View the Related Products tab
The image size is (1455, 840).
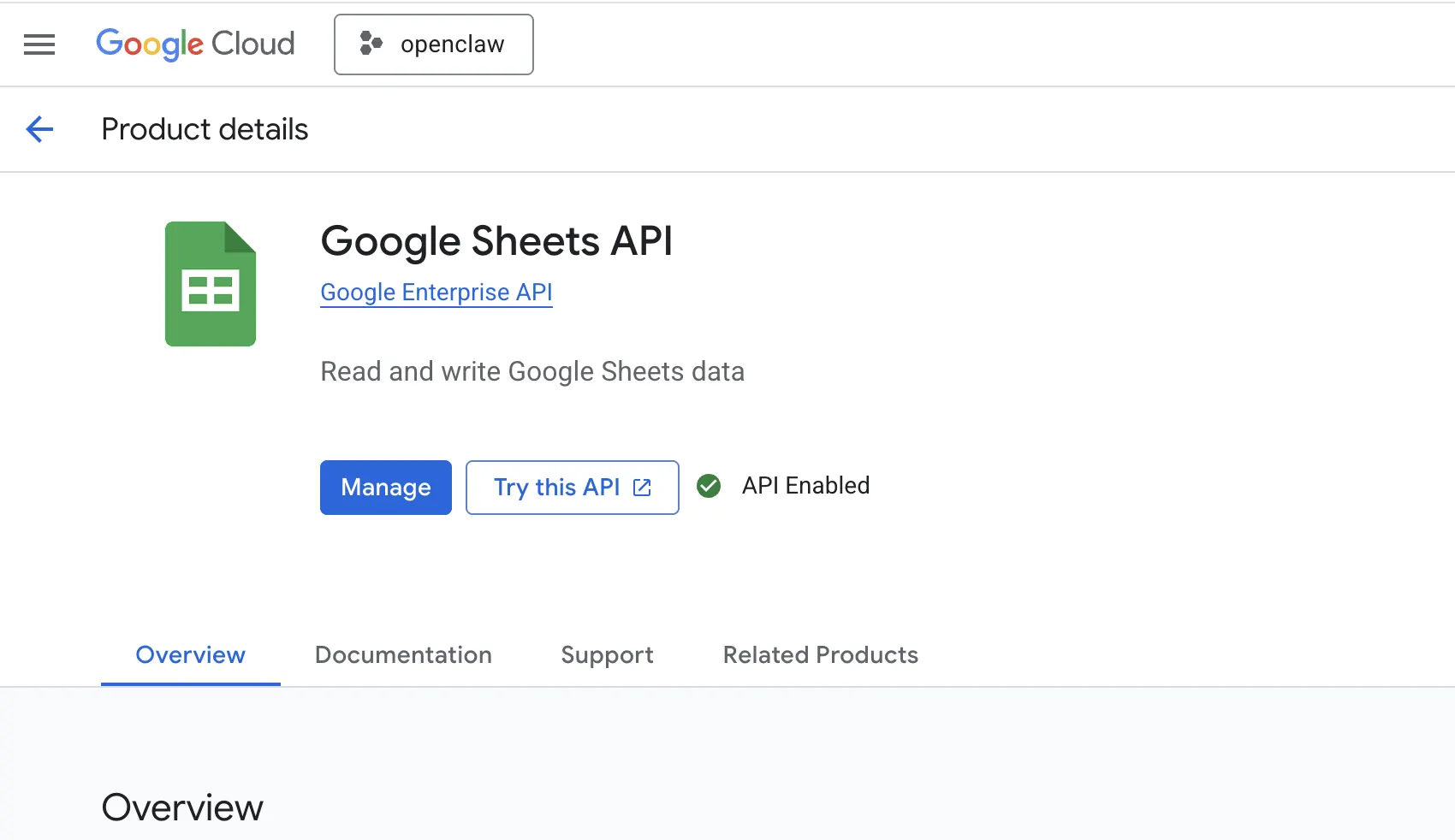pyautogui.click(x=820, y=655)
